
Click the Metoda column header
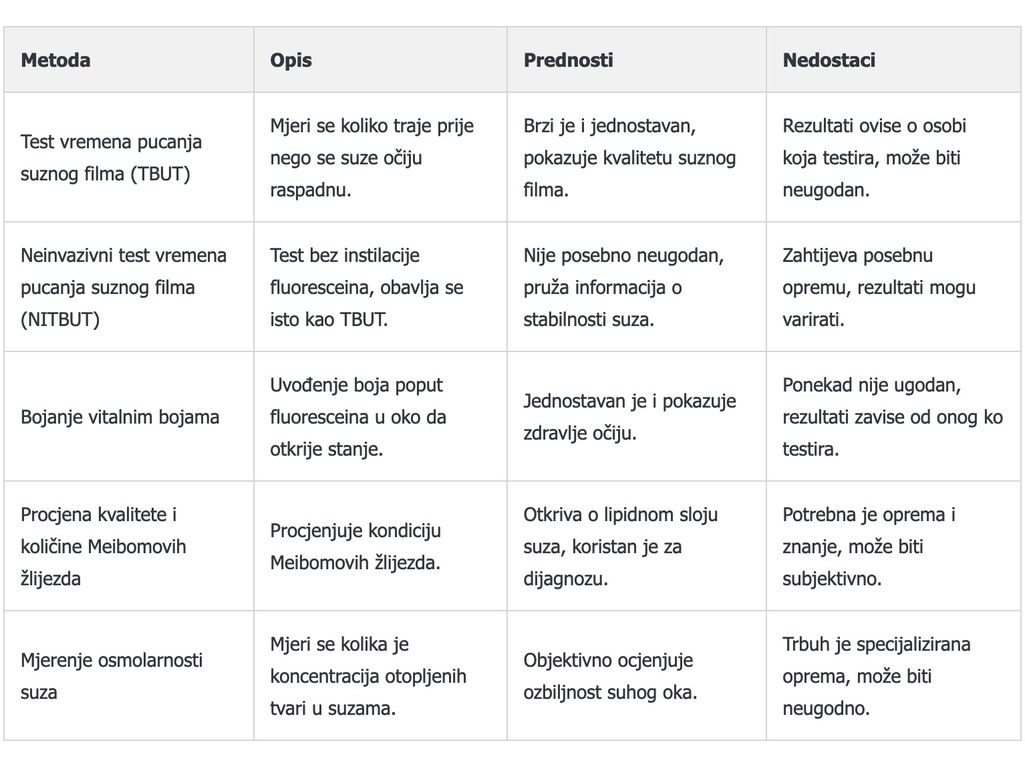click(x=56, y=60)
